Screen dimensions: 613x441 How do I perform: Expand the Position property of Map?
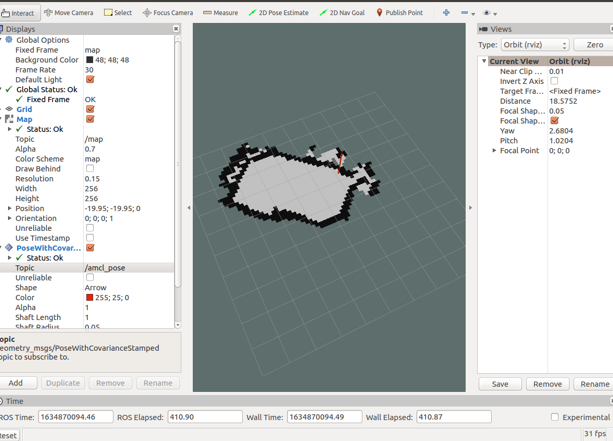(10, 208)
